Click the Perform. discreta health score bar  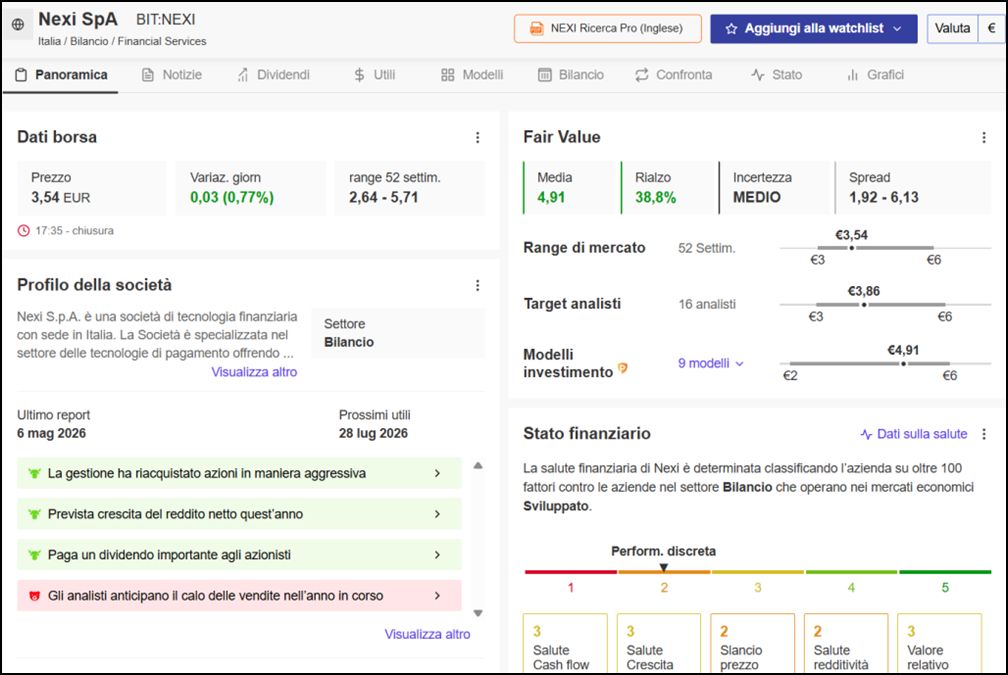tap(664, 572)
